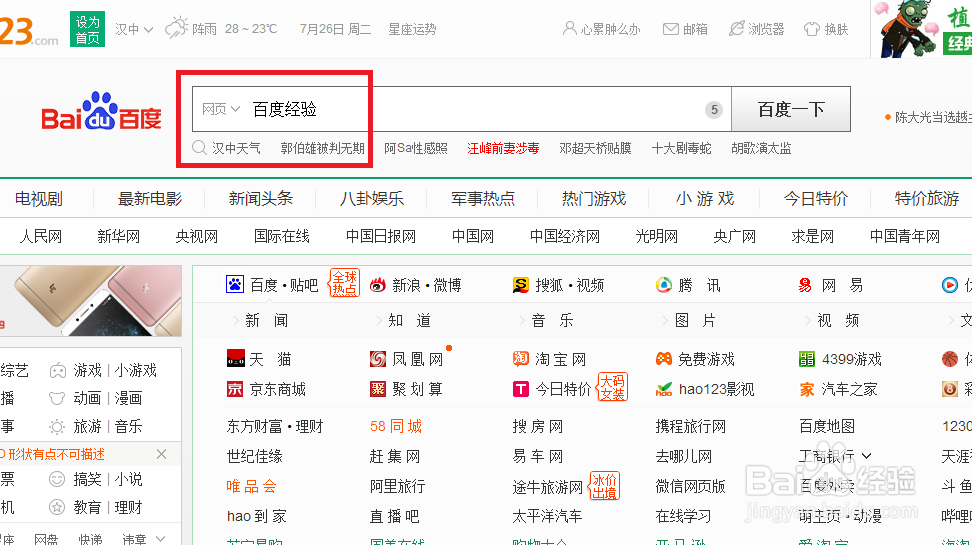
Task: Open the 途牛旅游网 link
Action: [x=547, y=487]
